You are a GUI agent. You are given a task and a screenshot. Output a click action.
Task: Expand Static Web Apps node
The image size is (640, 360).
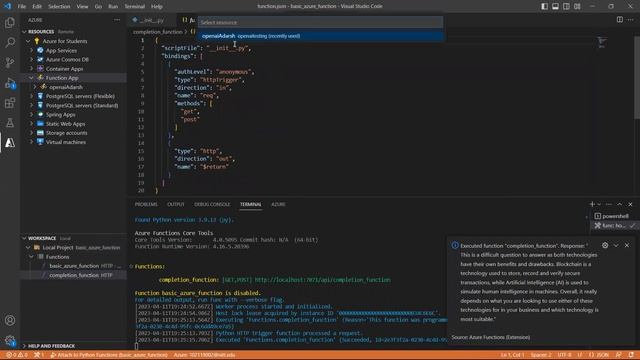31,124
